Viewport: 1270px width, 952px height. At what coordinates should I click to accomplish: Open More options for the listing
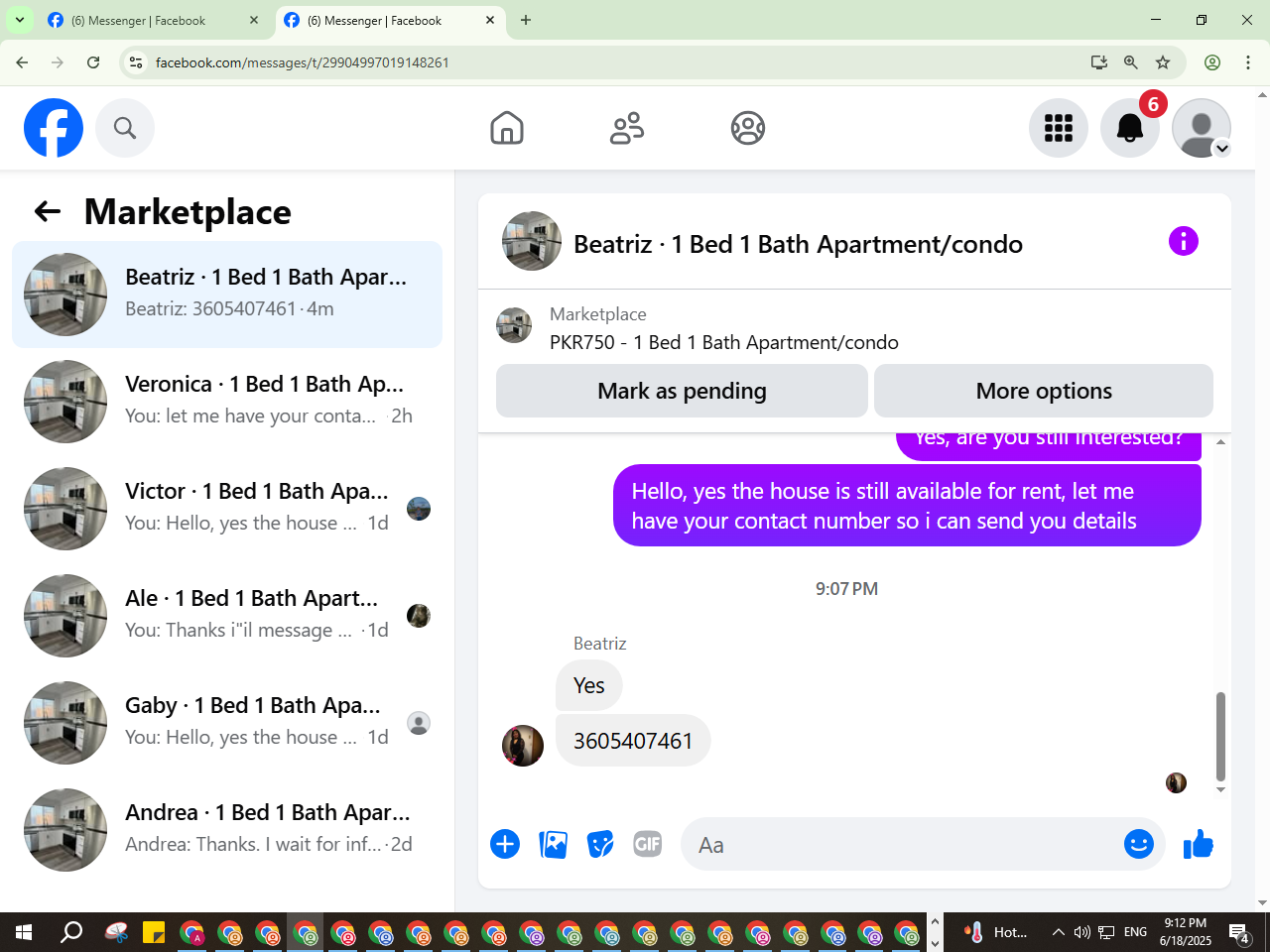coord(1044,391)
